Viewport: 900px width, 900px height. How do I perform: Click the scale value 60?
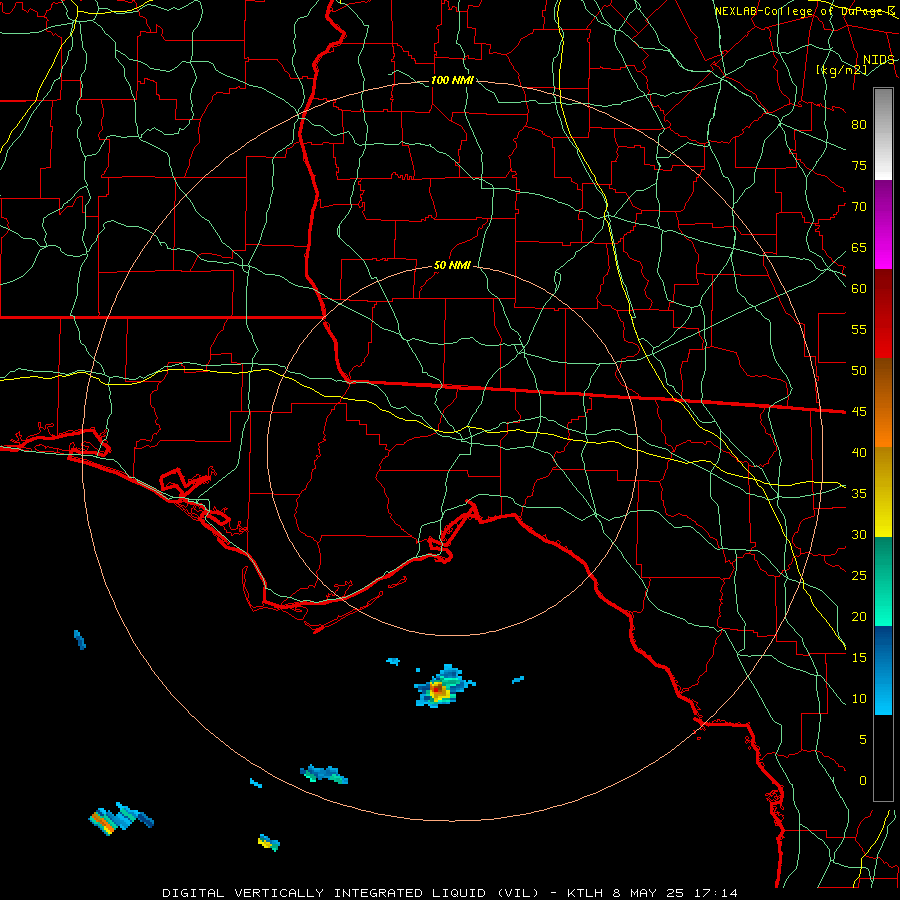859,289
